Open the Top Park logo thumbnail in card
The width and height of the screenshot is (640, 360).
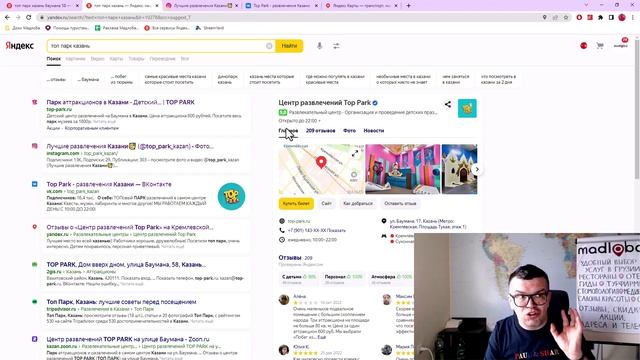[467, 108]
